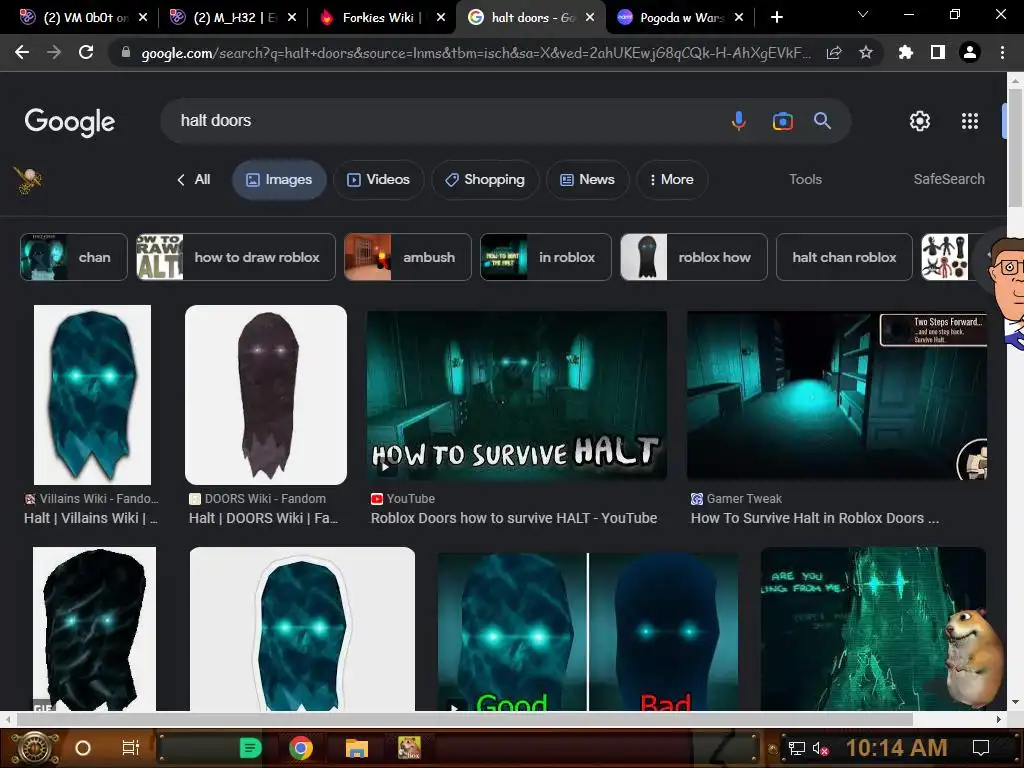Expand the Tools options
The width and height of the screenshot is (1024, 768).
(x=805, y=179)
